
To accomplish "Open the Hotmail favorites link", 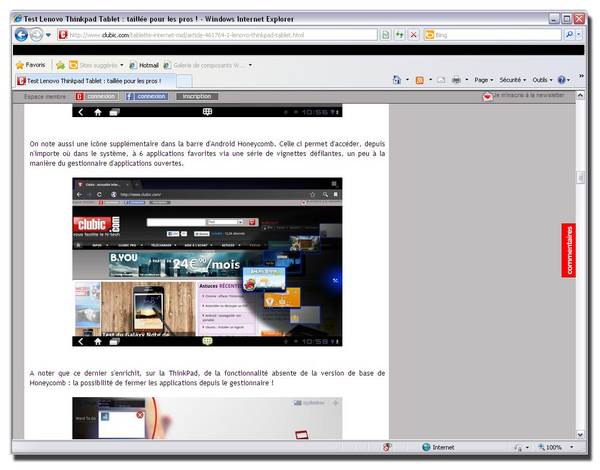I will tap(144, 65).
